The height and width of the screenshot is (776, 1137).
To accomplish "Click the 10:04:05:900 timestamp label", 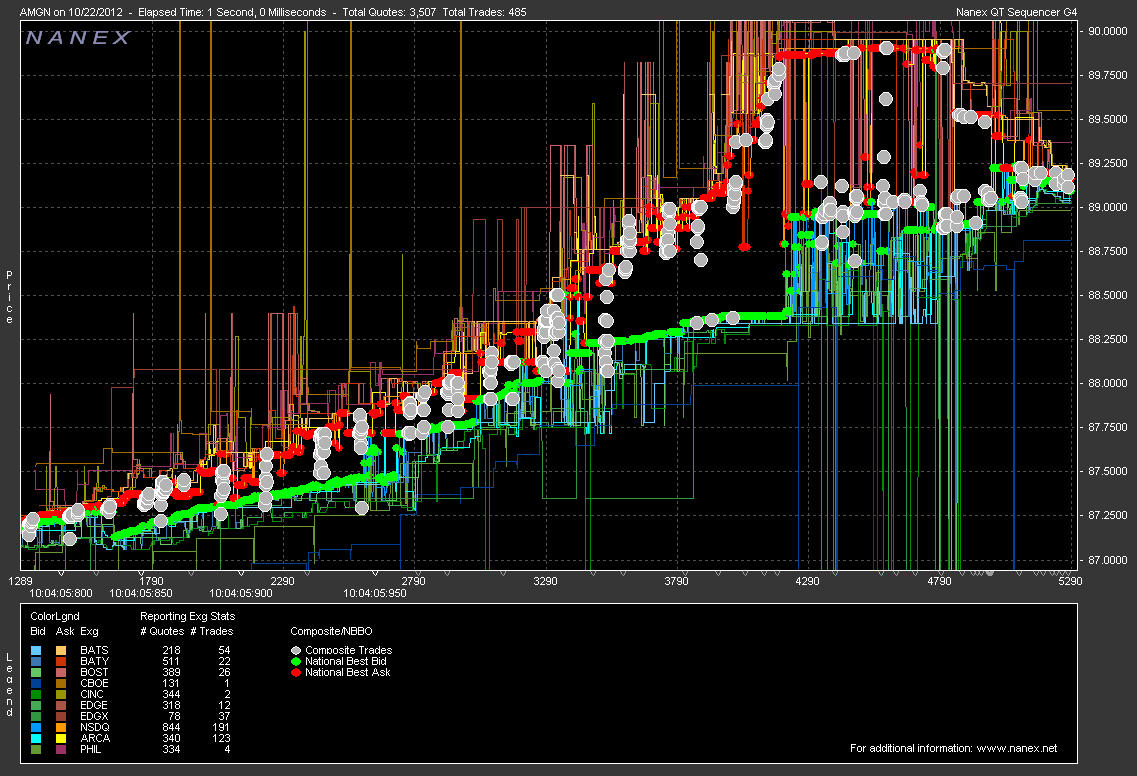I will 241,593.
